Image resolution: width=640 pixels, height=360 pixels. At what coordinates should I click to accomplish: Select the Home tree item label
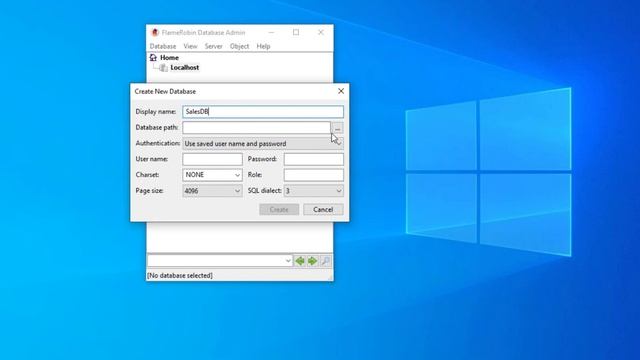pos(169,58)
